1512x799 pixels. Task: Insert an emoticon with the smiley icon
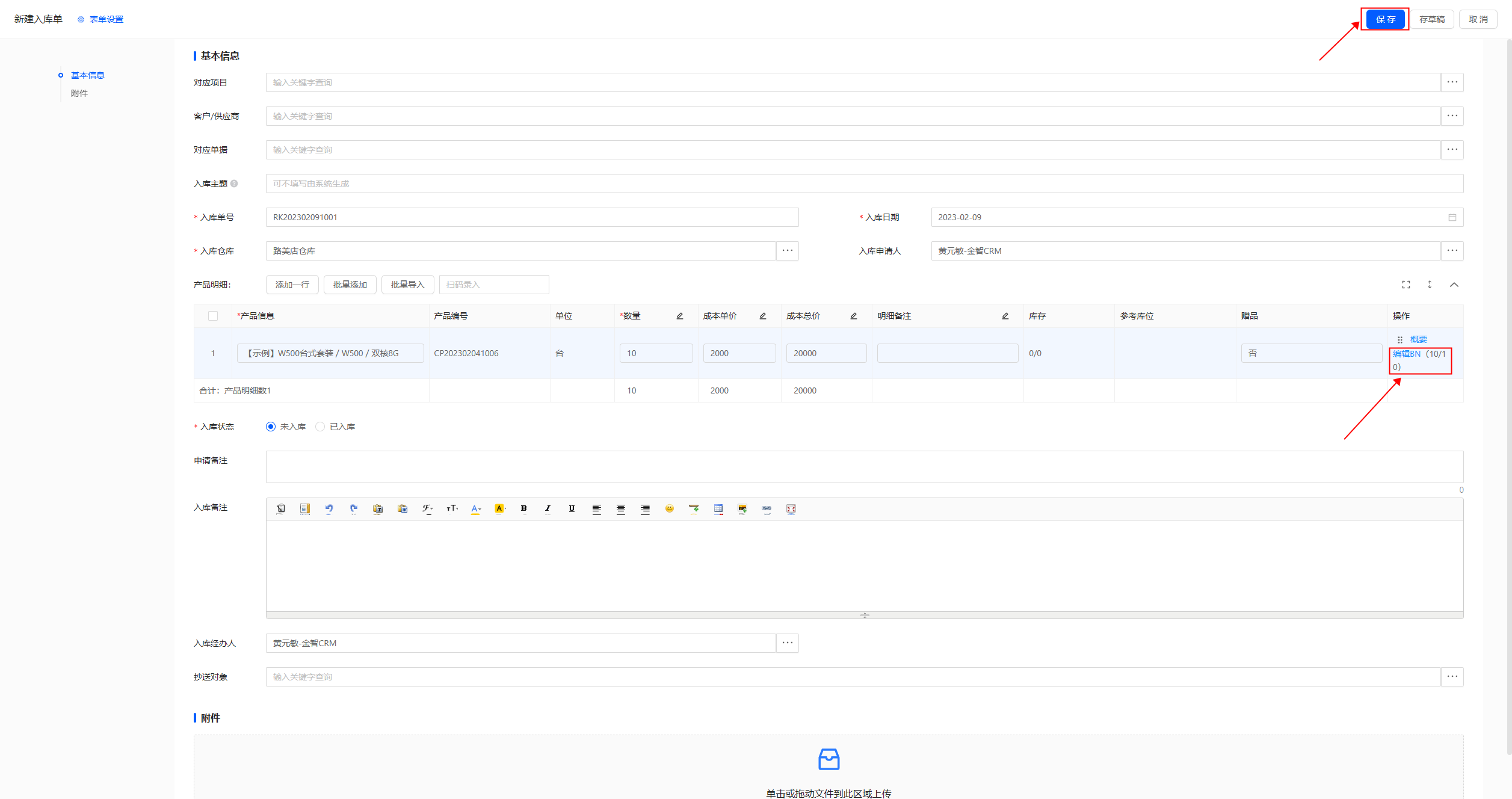[x=670, y=509]
